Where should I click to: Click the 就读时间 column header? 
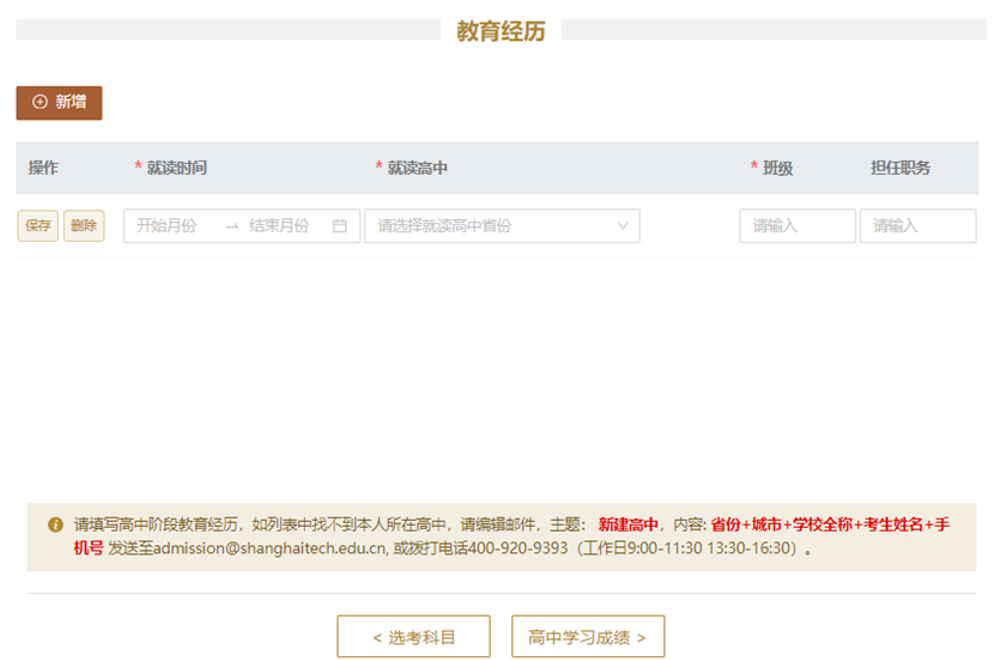click(176, 168)
